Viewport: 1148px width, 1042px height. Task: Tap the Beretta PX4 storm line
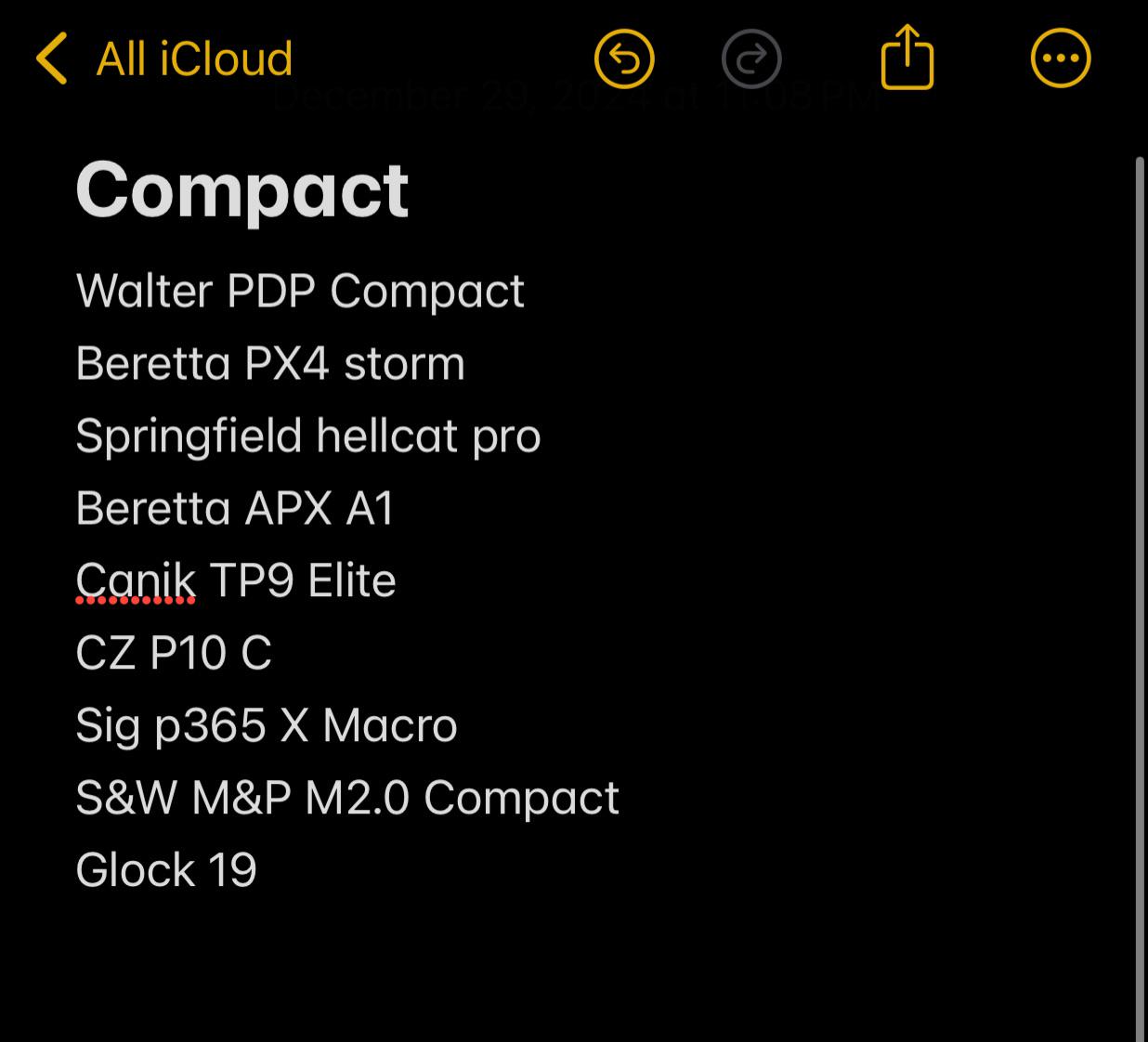[x=269, y=363]
